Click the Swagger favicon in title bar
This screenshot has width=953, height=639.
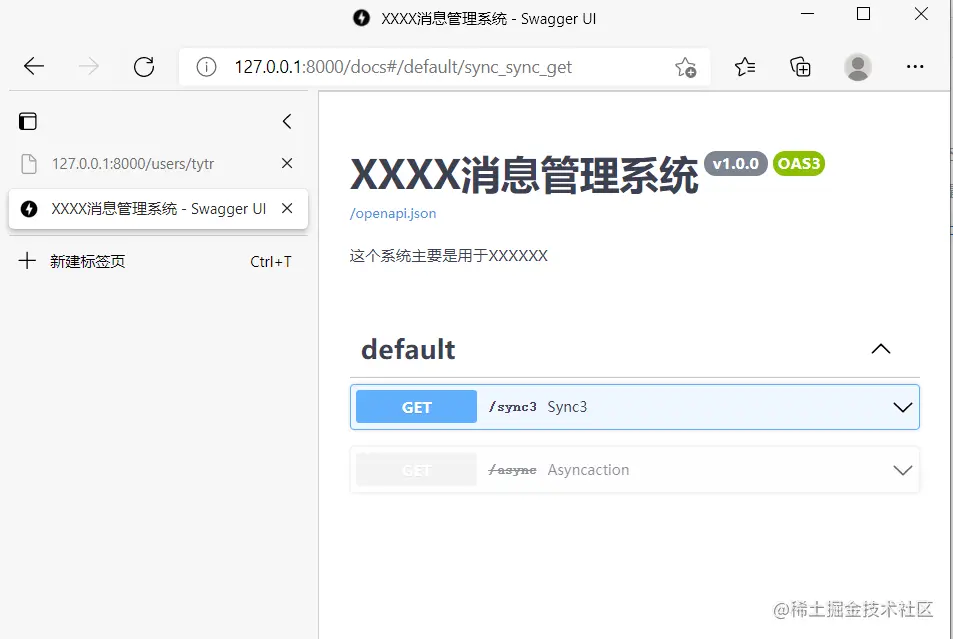coord(361,18)
